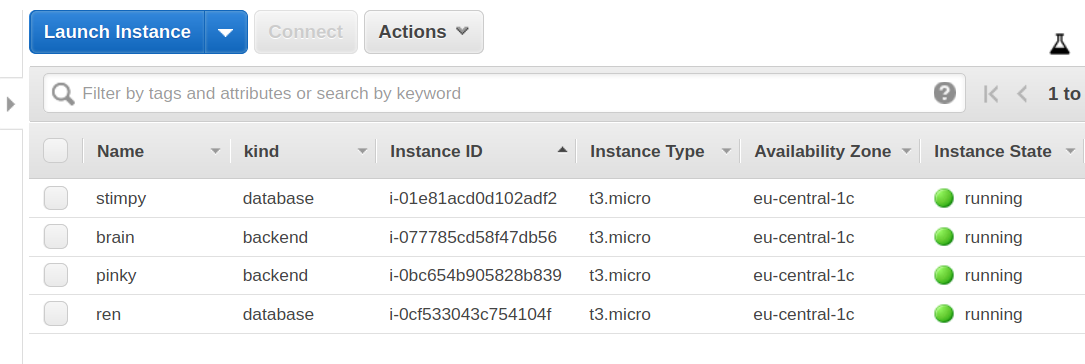The image size is (1085, 364).
Task: Select the brain instance checkbox
Action: 55,237
